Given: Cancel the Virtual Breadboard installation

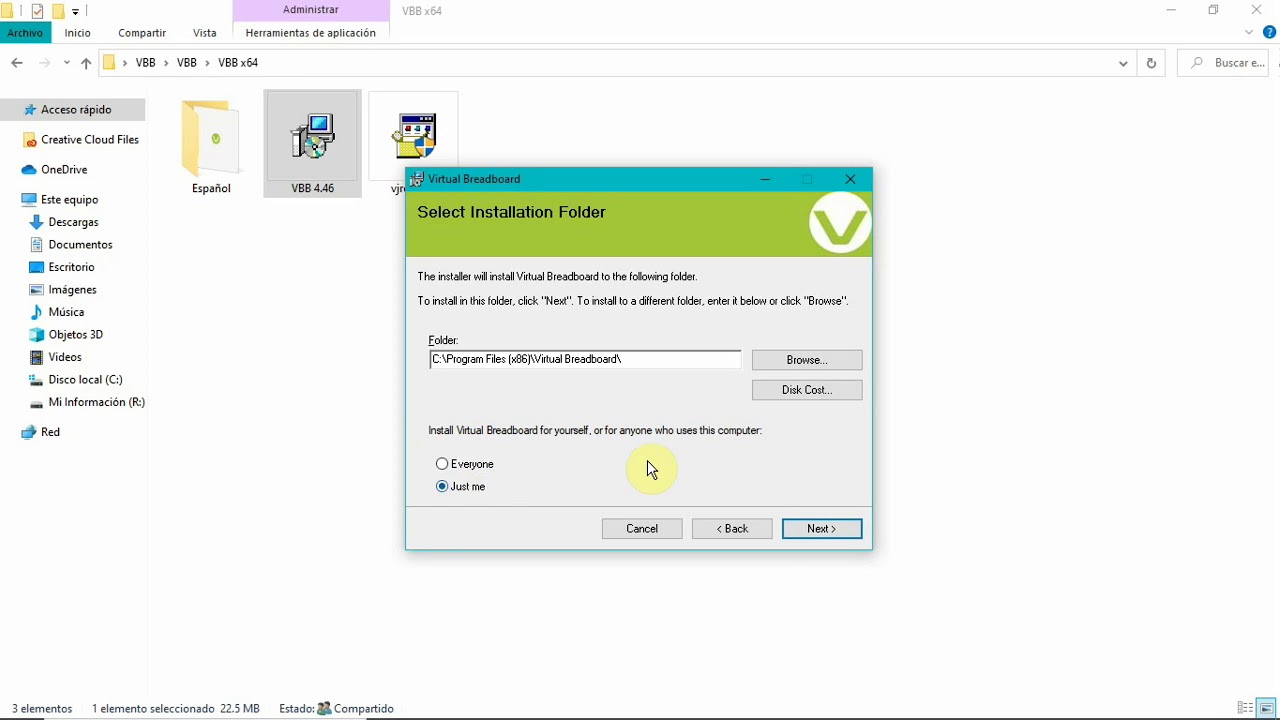Looking at the screenshot, I should pyautogui.click(x=642, y=529).
